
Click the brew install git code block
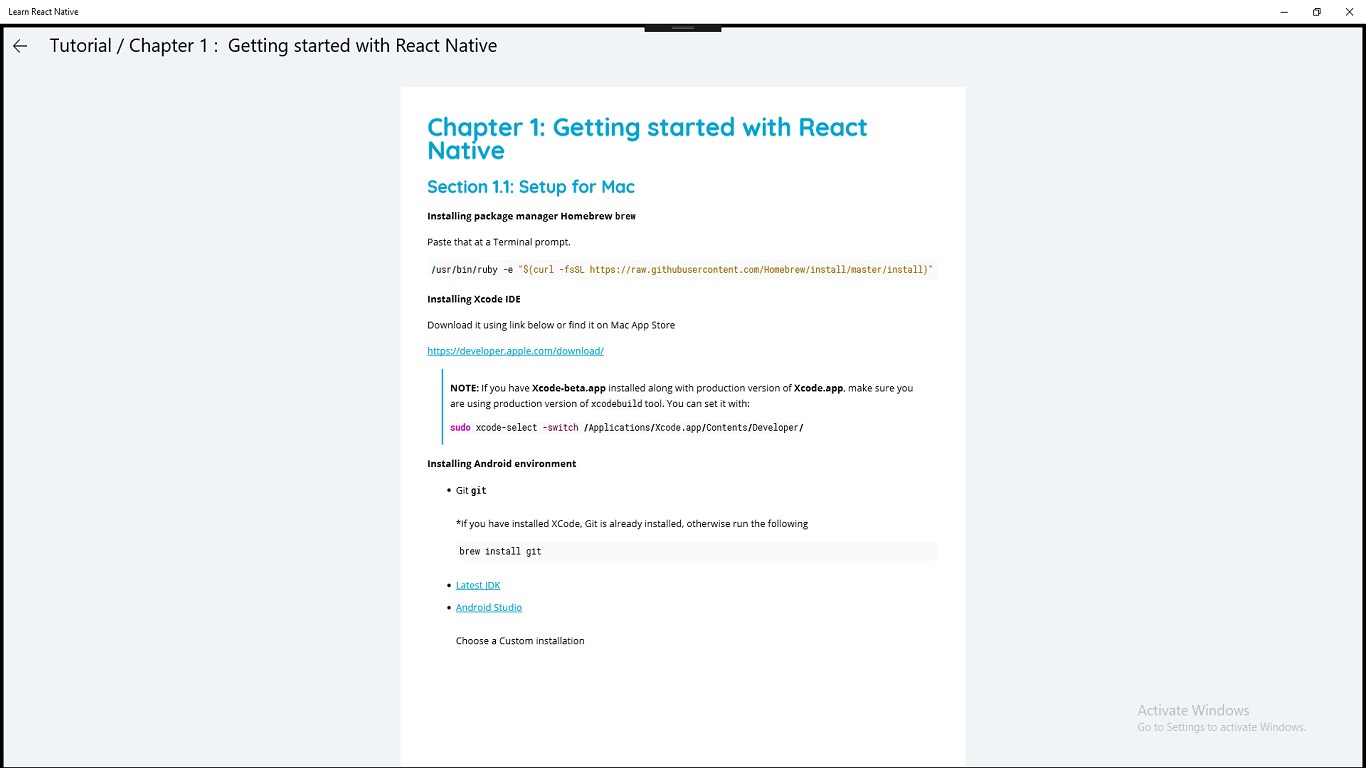[696, 551]
